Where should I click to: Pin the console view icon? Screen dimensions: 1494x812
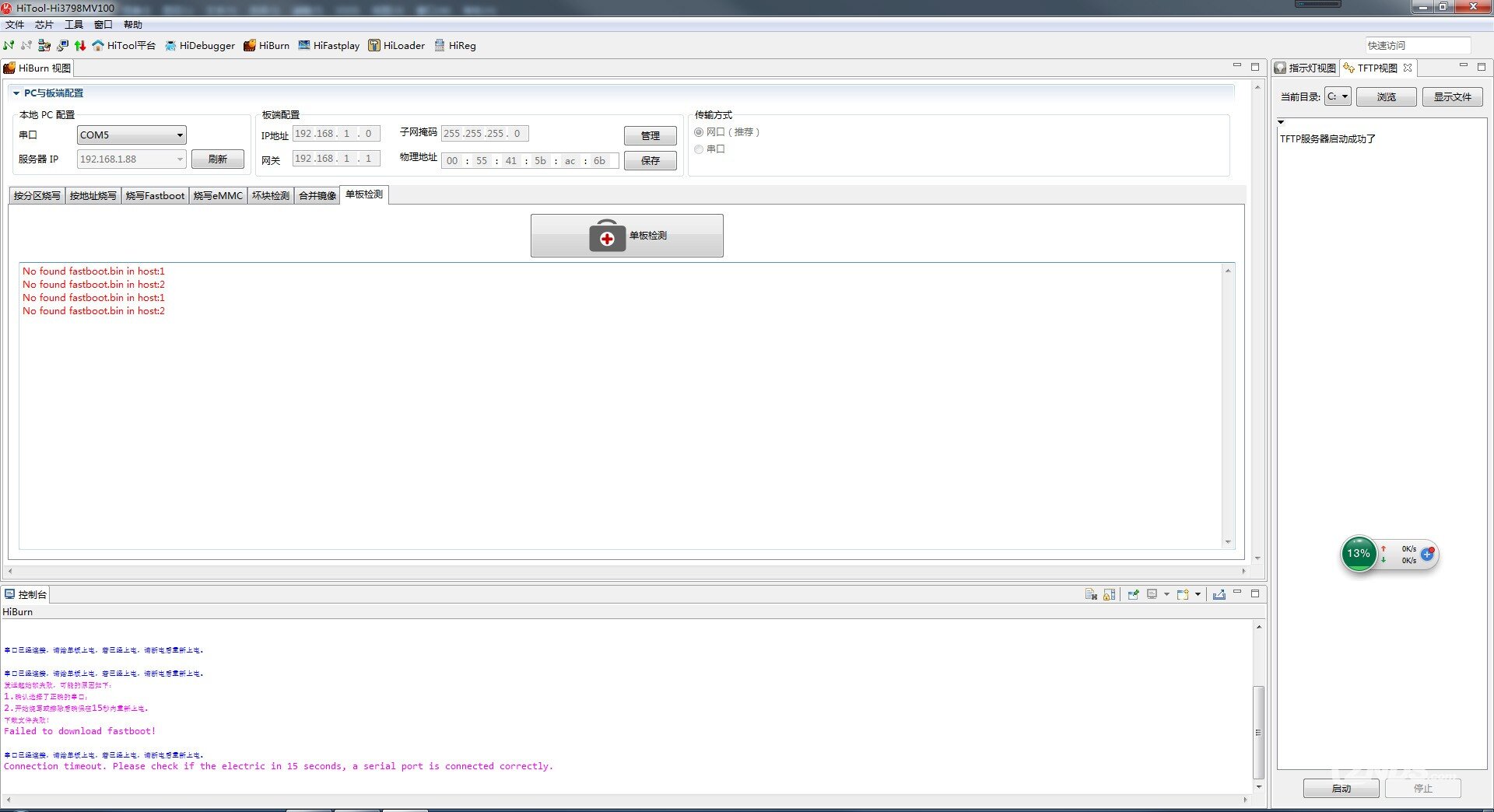[x=1134, y=594]
